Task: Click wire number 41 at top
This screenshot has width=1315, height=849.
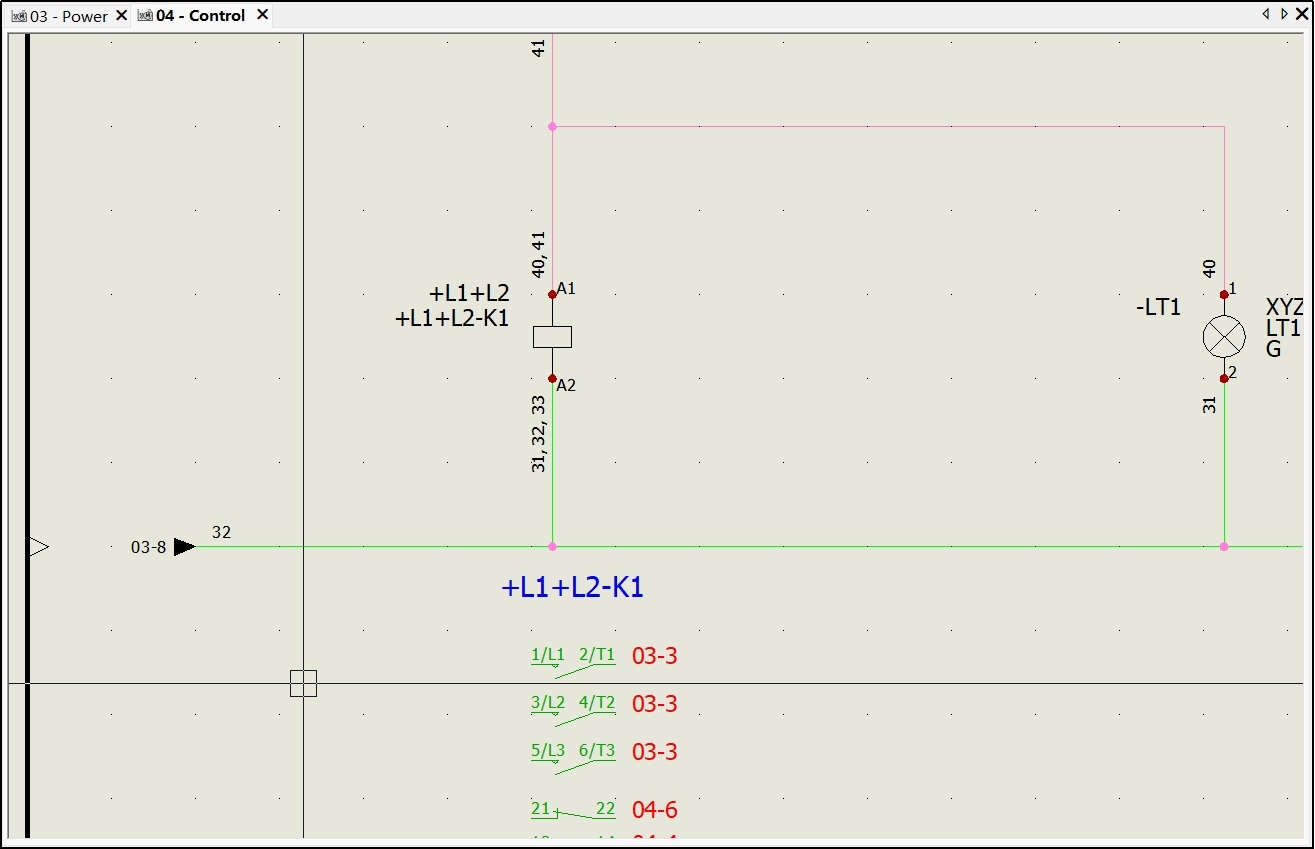Action: click(x=539, y=47)
